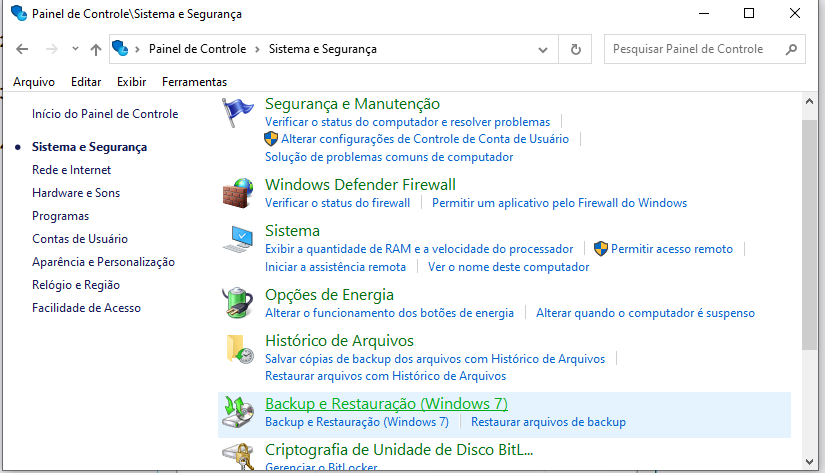Open the address bar history dropdown
Viewport: 825px width, 473px height.
tap(543, 49)
